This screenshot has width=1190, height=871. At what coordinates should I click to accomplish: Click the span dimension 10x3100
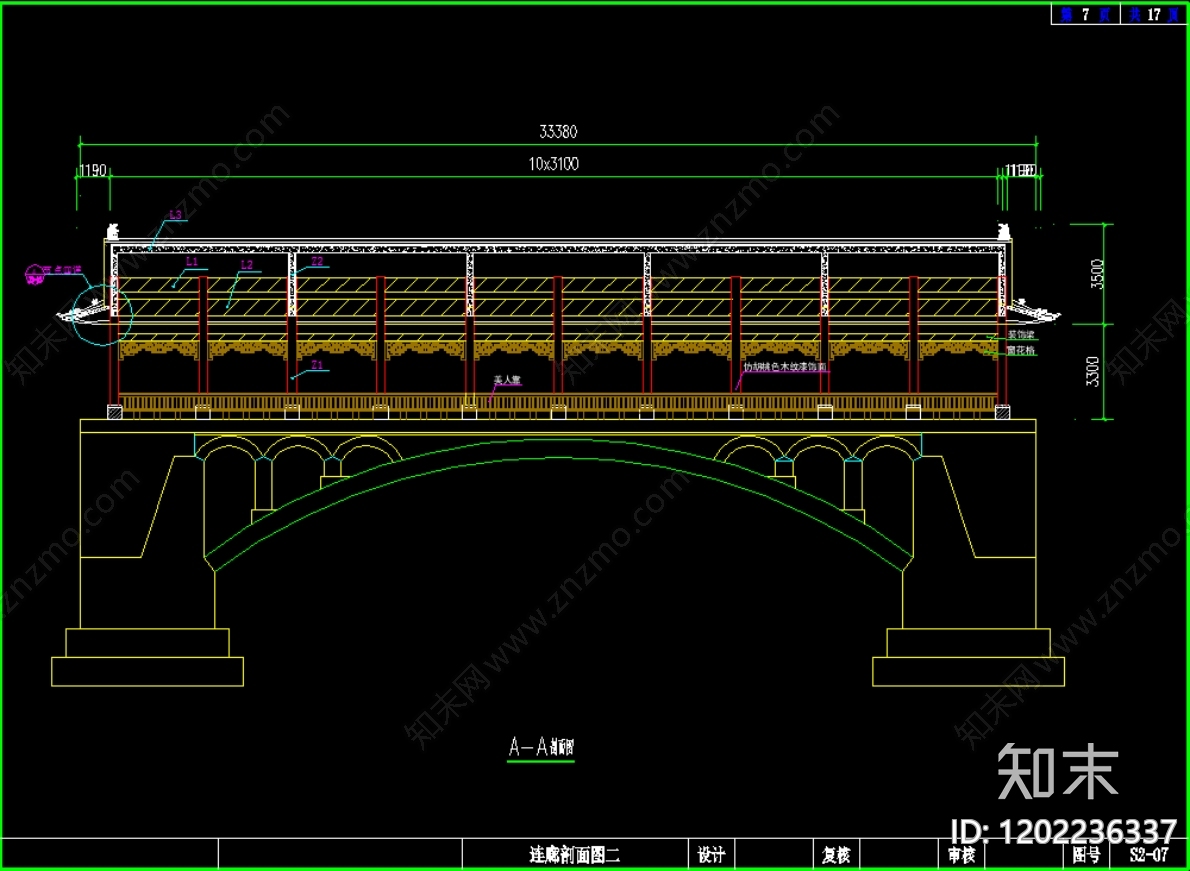[553, 164]
